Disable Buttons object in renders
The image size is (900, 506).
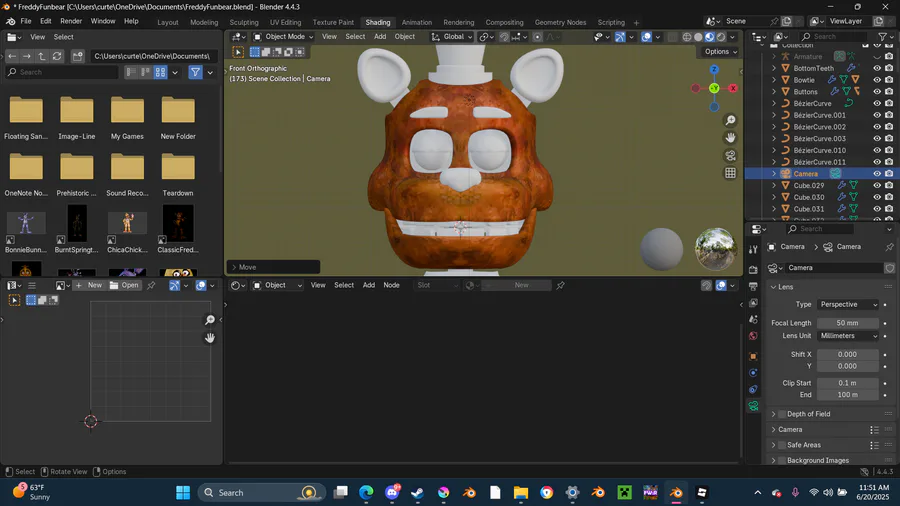click(x=889, y=92)
